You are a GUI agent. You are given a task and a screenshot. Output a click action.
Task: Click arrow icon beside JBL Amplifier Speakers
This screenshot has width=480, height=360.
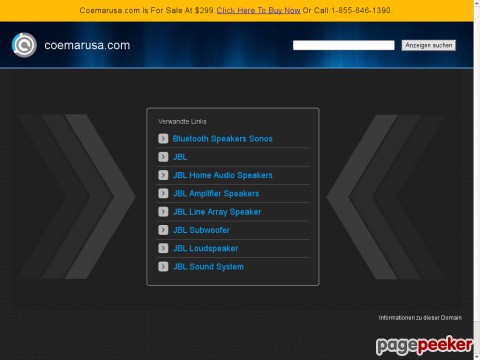coord(163,193)
